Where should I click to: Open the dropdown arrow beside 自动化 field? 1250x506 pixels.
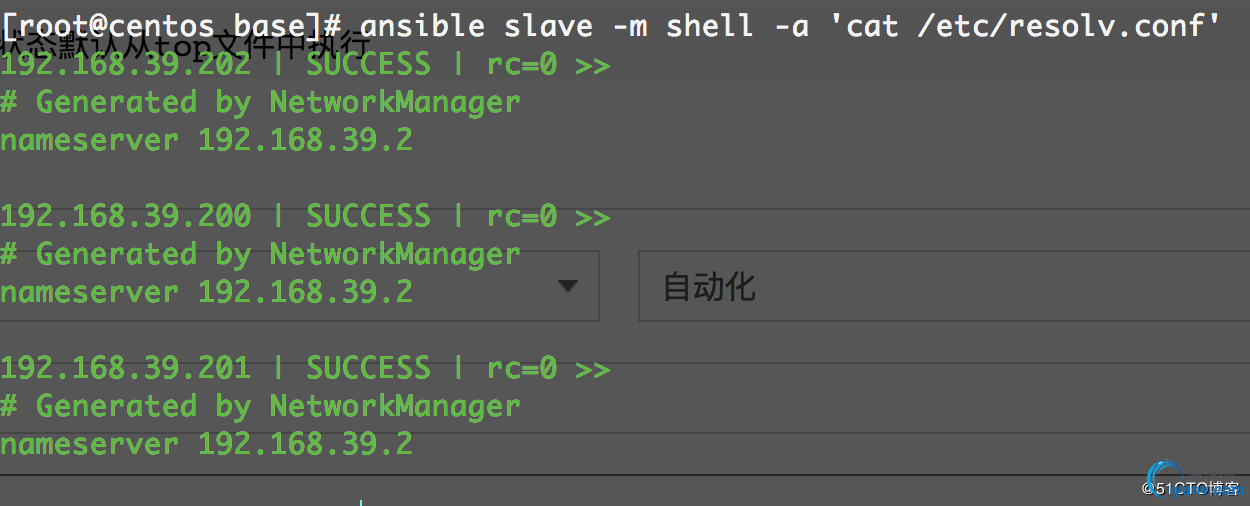[567, 286]
